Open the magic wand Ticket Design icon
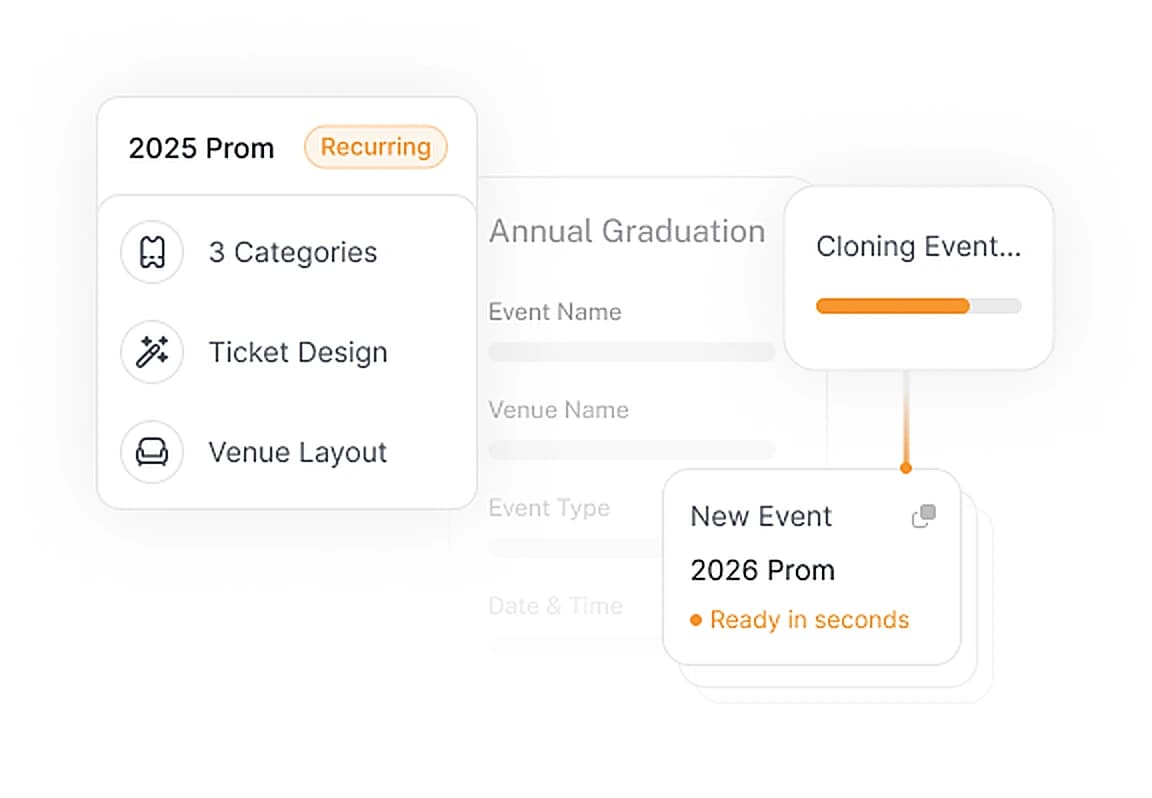Screen dimensions: 1152x798 pyautogui.click(x=152, y=352)
